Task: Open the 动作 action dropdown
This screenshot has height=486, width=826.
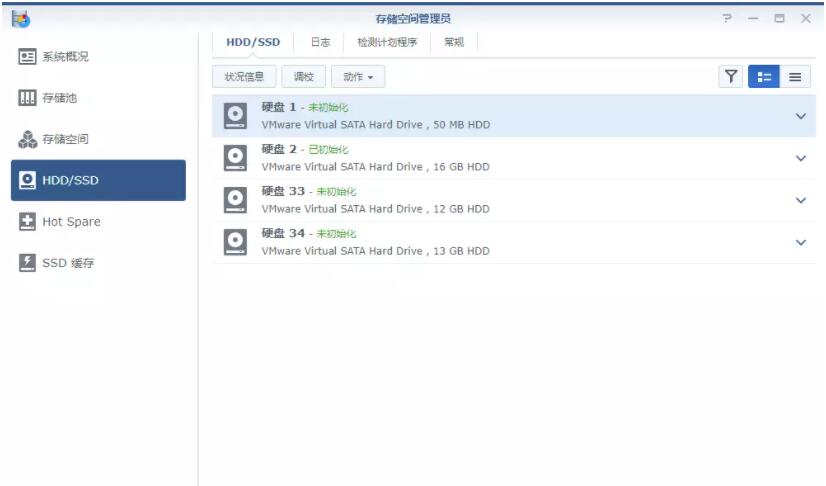Action: (x=358, y=77)
